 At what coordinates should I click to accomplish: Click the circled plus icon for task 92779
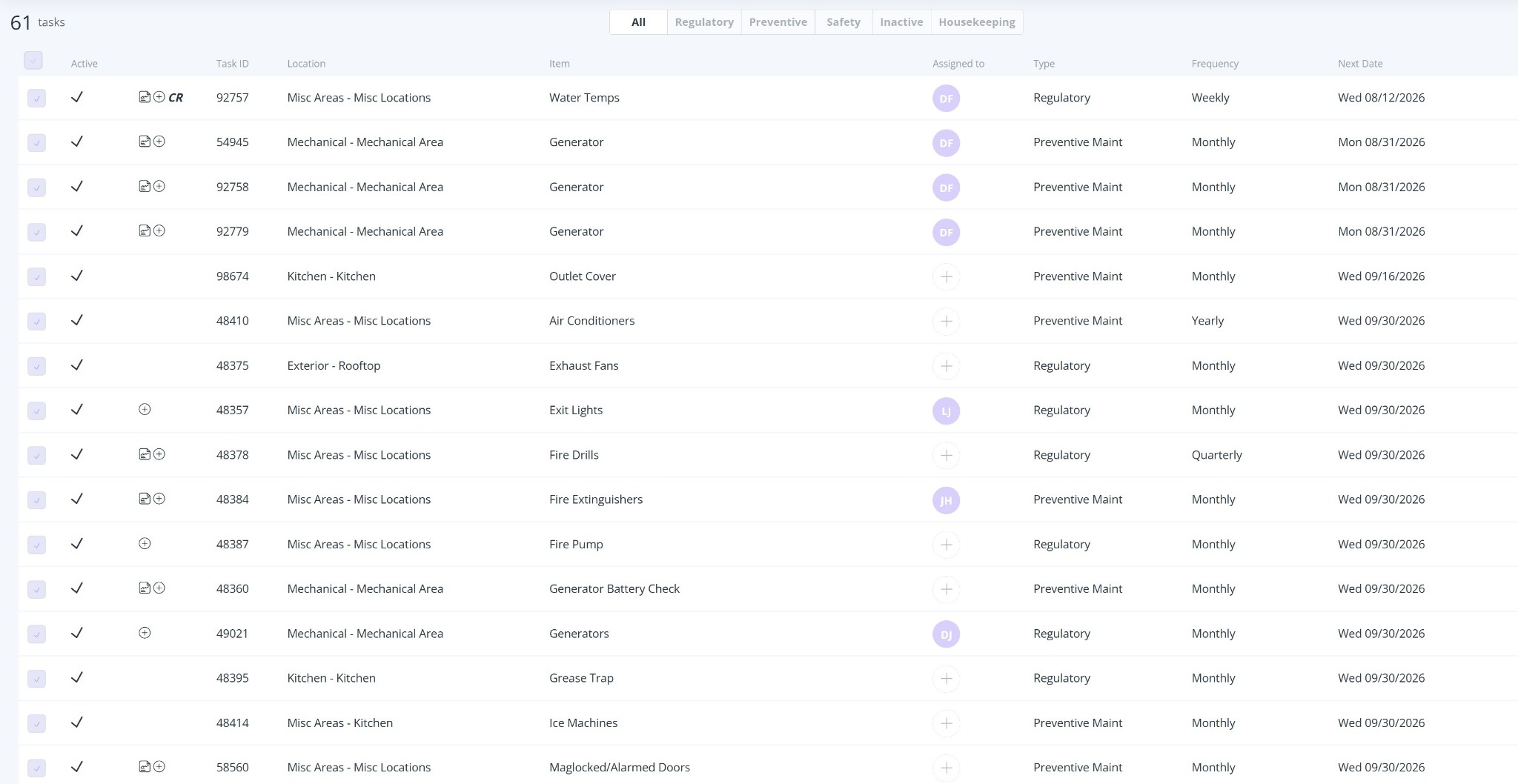pos(159,230)
